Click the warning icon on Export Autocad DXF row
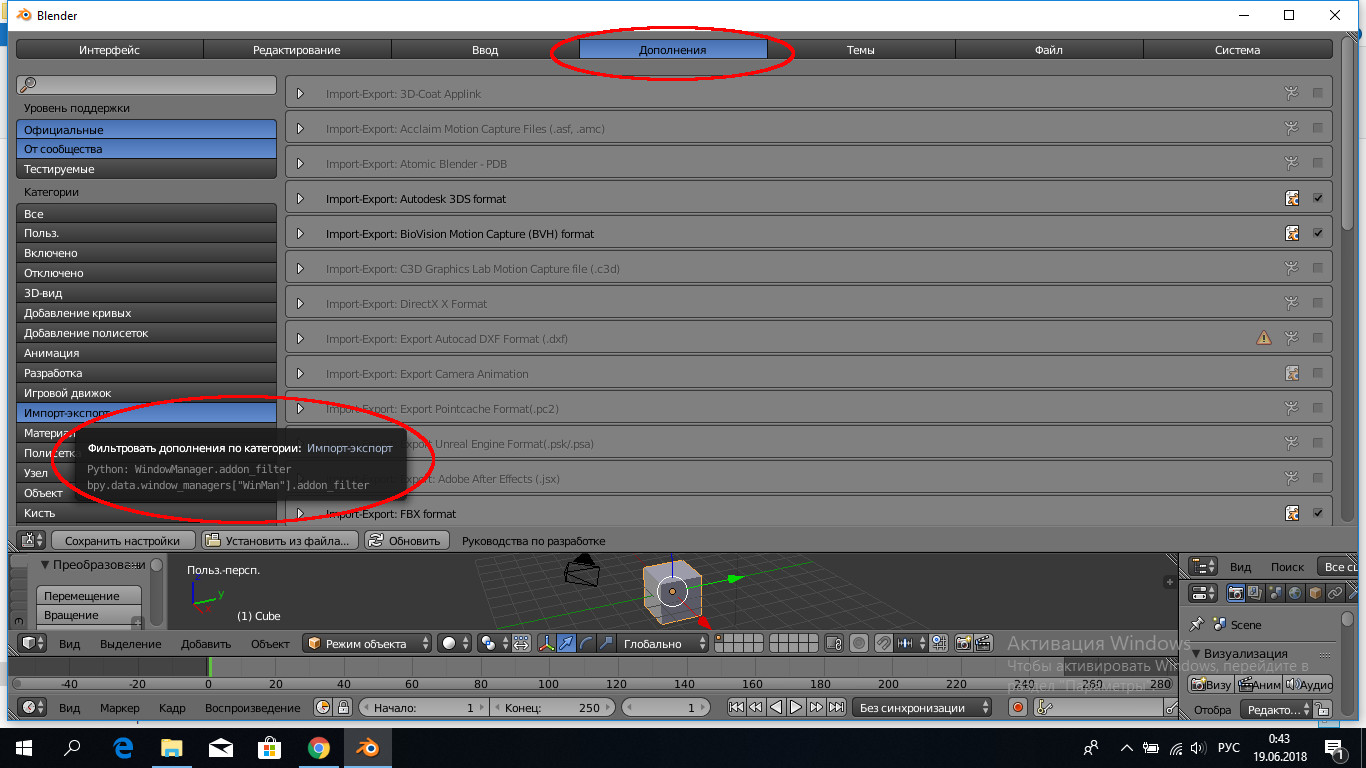1366x768 pixels. click(1264, 338)
